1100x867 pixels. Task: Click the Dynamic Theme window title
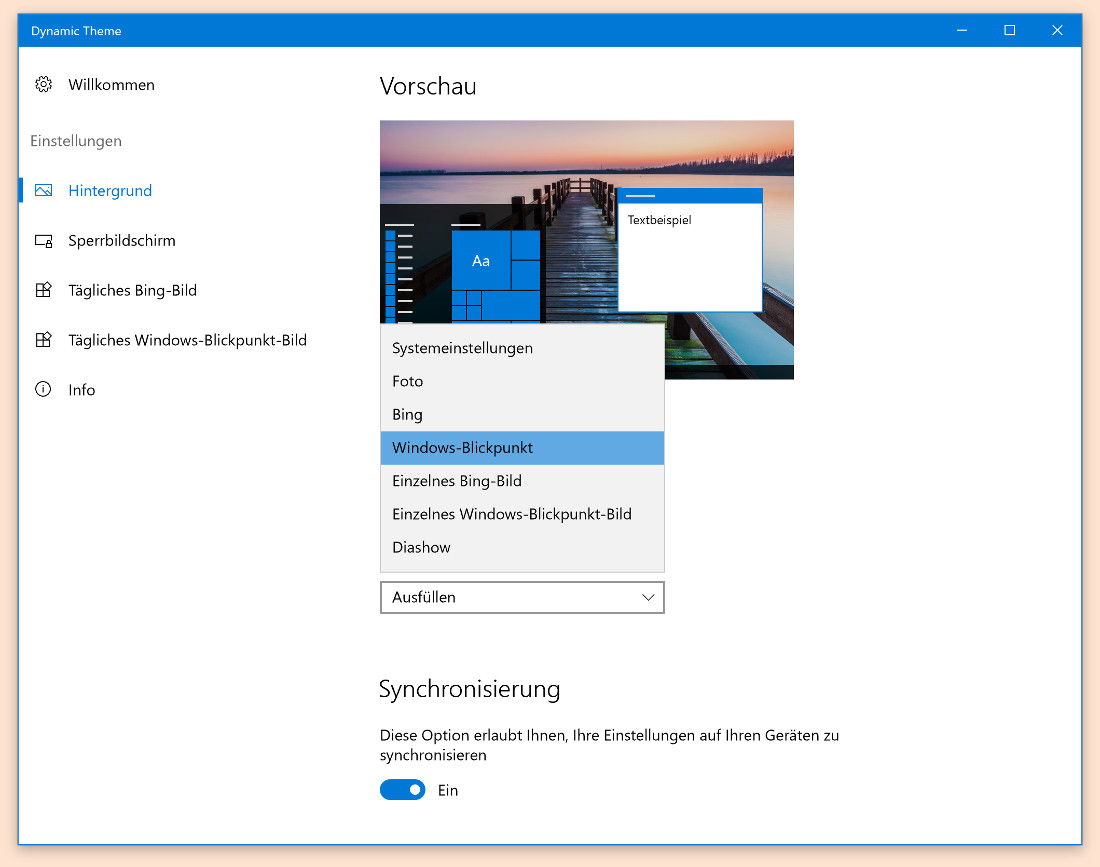(x=76, y=31)
